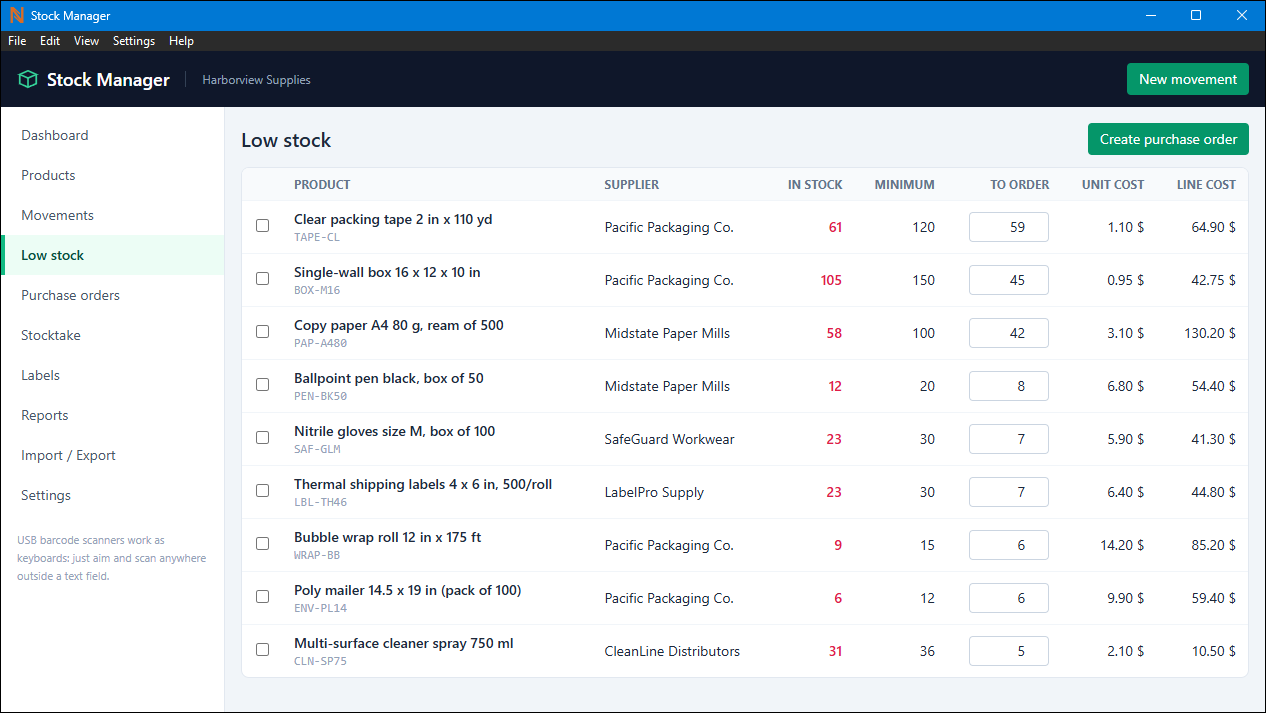
Task: Tick the checkbox for Clear packing tape
Action: [x=263, y=226]
